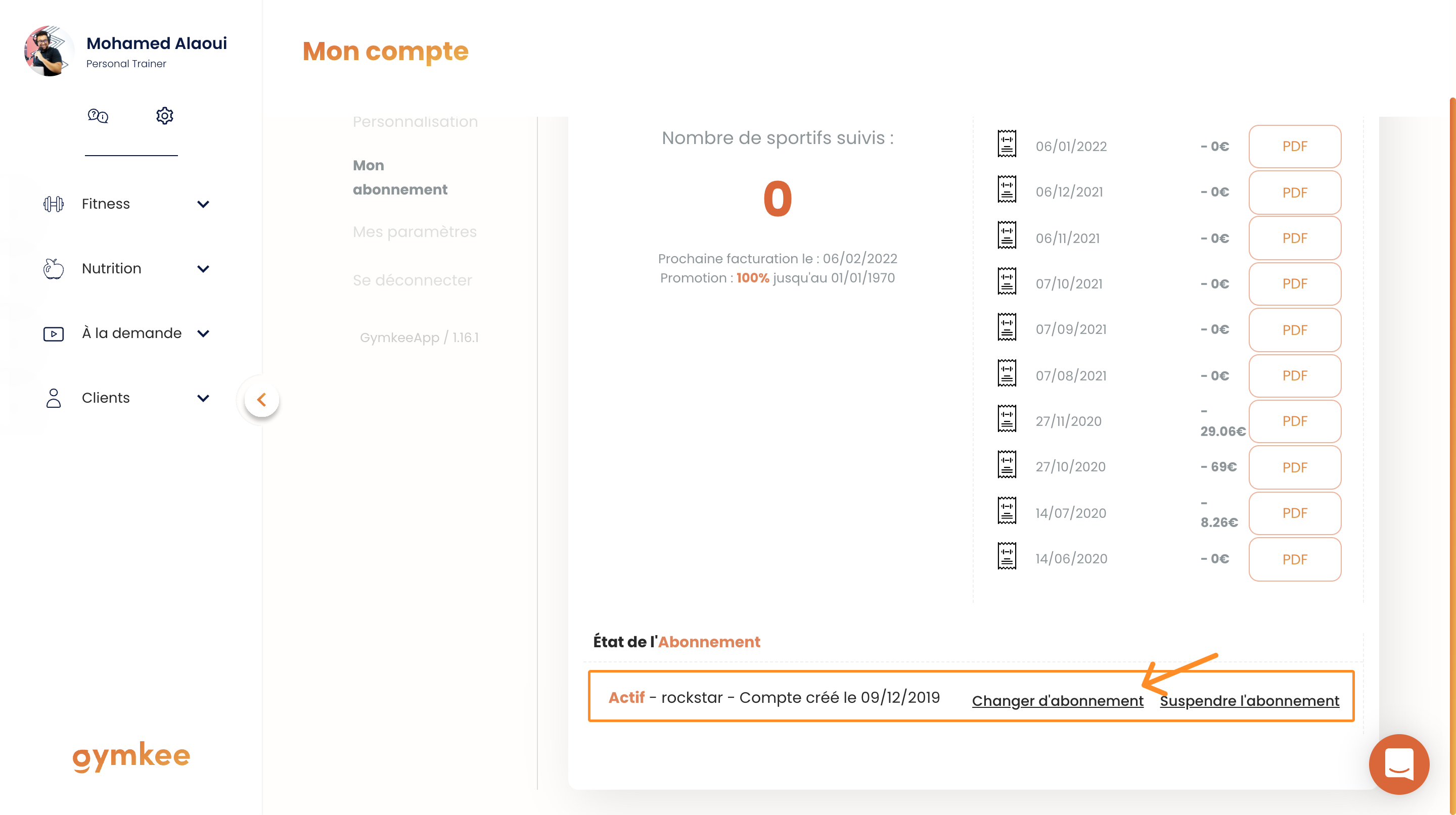Select the Mon abonnement tab
This screenshot has height=815, width=1456.
pos(400,177)
